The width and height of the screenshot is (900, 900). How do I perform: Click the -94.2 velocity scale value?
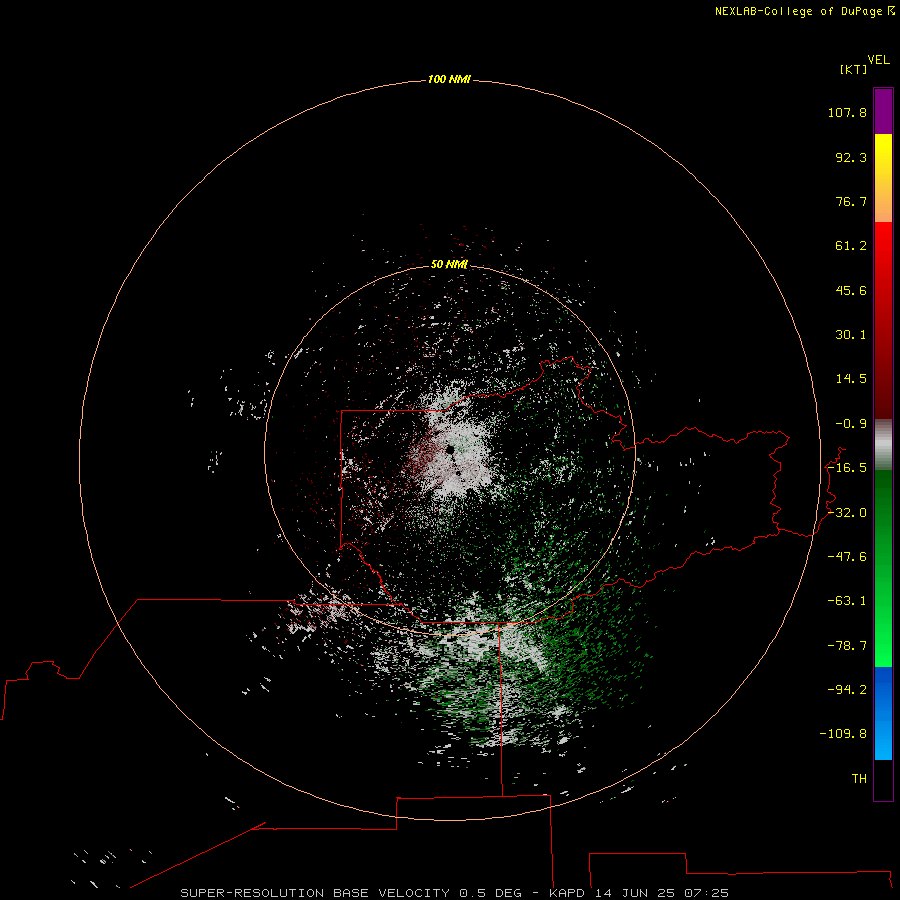[847, 690]
